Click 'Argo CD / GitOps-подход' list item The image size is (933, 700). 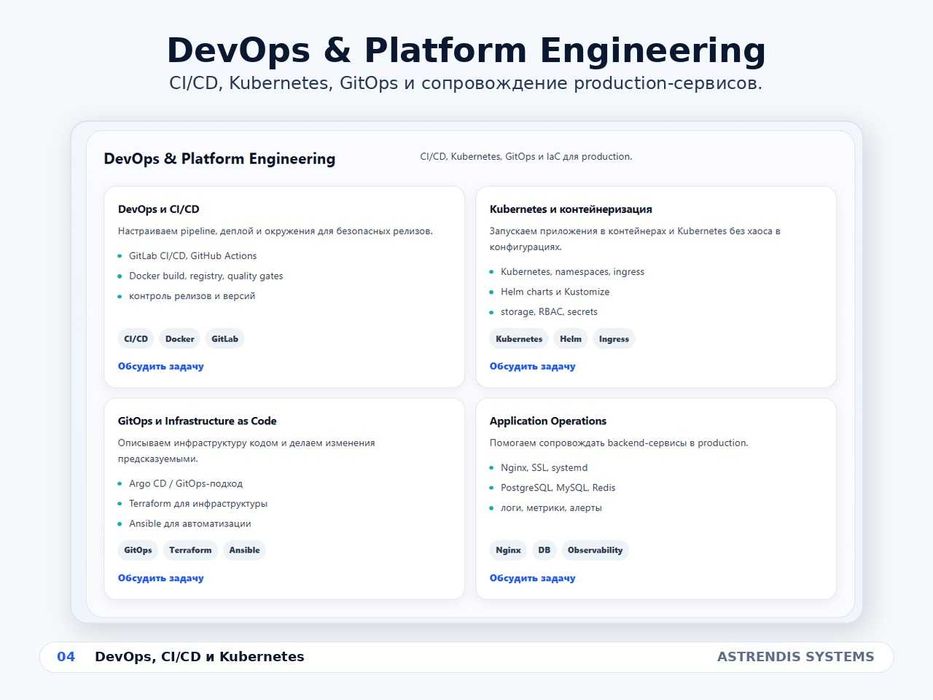[x=186, y=484]
